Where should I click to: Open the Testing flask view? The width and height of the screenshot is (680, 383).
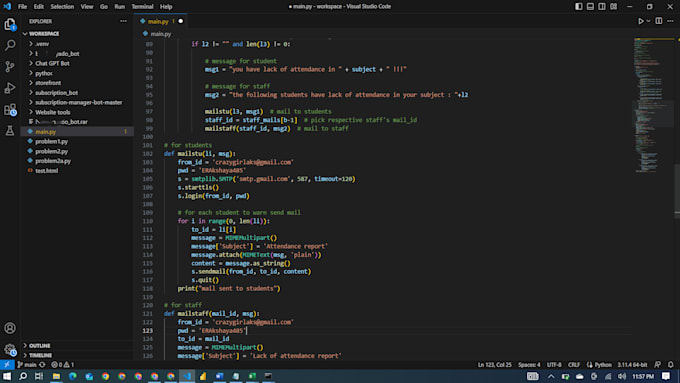(10, 131)
